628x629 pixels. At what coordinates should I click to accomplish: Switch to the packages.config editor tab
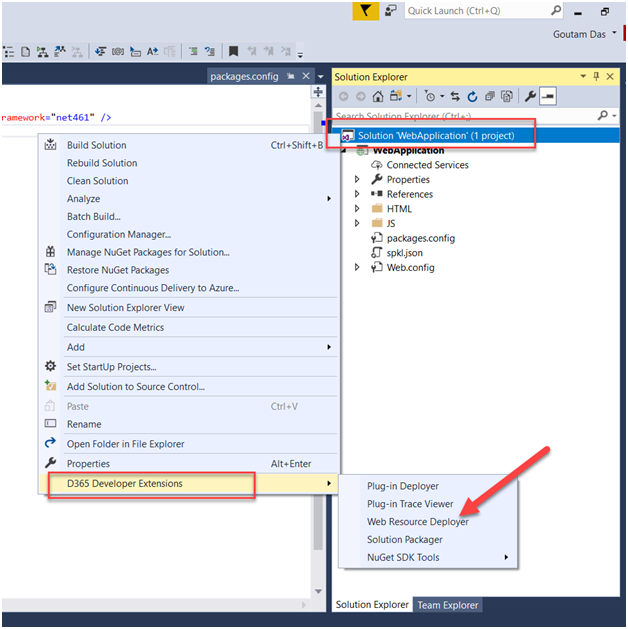pyautogui.click(x=244, y=76)
